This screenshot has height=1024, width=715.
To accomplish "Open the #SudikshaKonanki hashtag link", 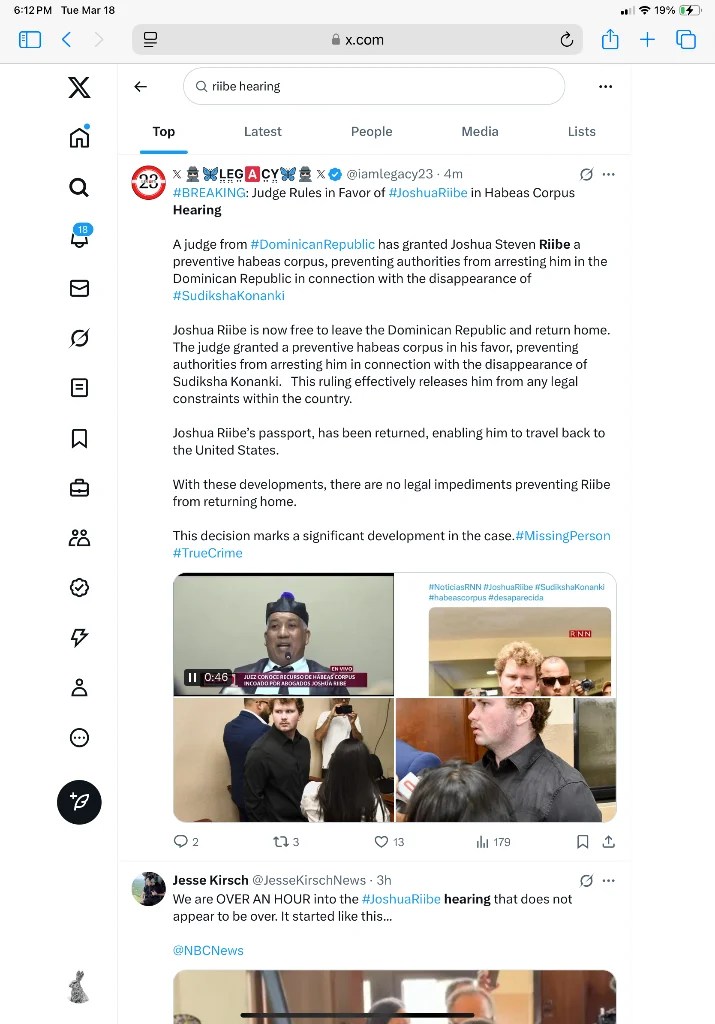I will pyautogui.click(x=229, y=295).
